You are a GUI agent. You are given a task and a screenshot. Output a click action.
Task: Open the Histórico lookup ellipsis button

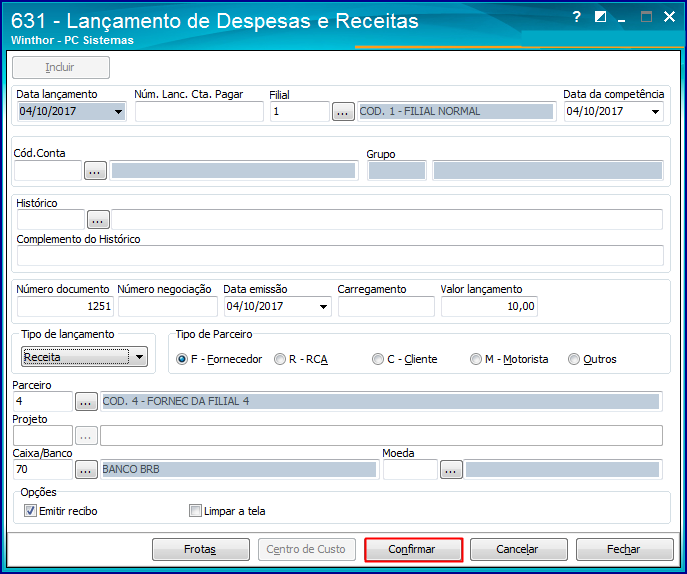[x=98, y=220]
